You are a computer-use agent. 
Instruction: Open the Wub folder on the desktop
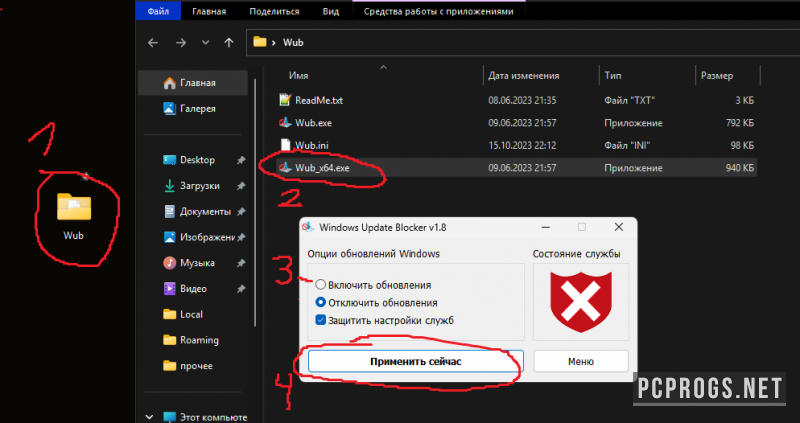pyautogui.click(x=74, y=207)
